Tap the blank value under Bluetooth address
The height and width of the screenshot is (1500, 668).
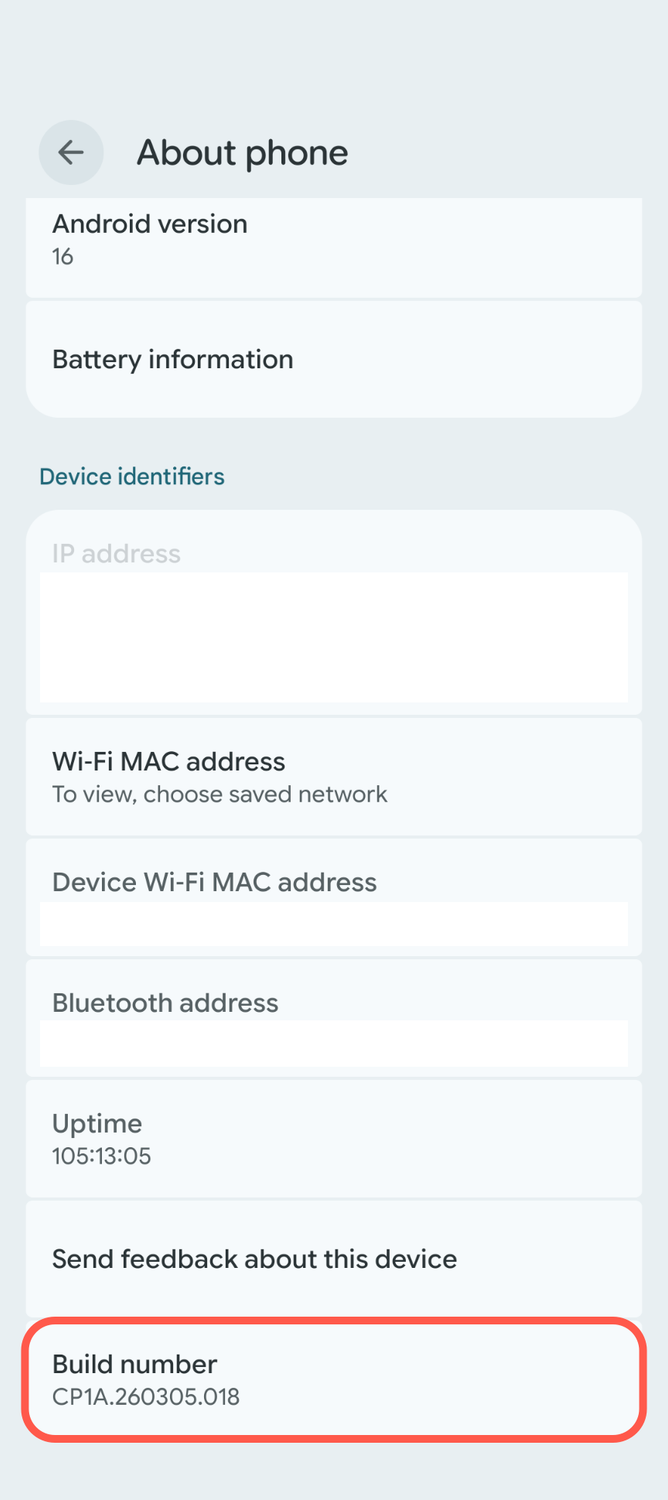334,1043
